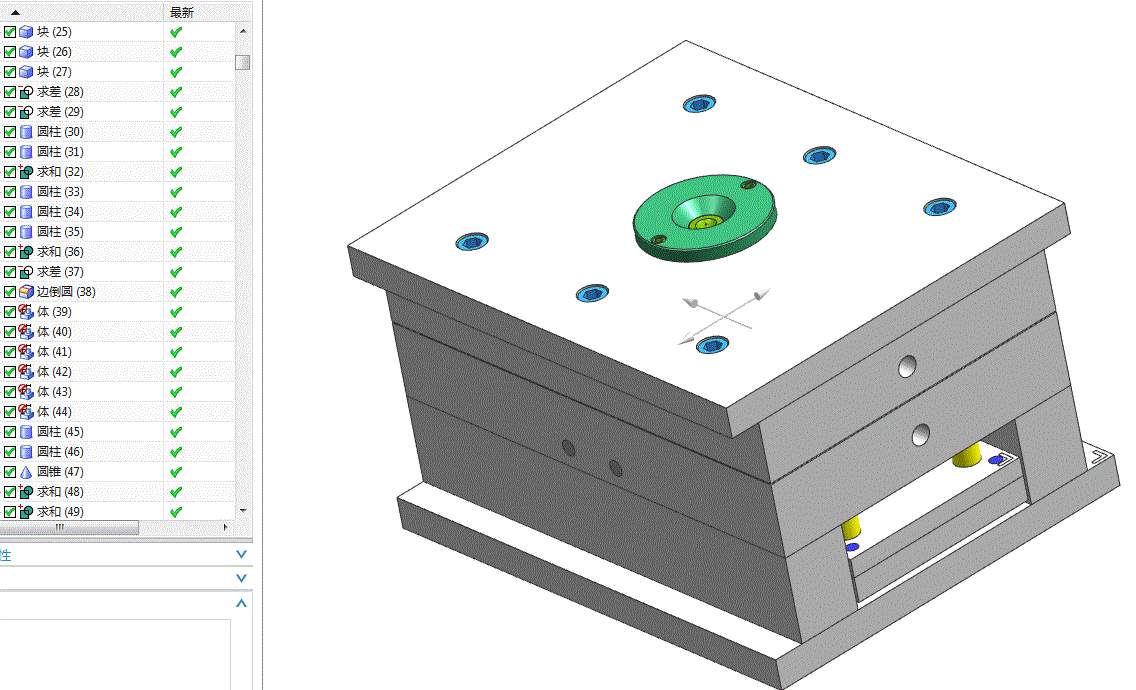Click the vertical scrollbar thumb
Screen dimensions: 1136x690
pyautogui.click(x=243, y=62)
